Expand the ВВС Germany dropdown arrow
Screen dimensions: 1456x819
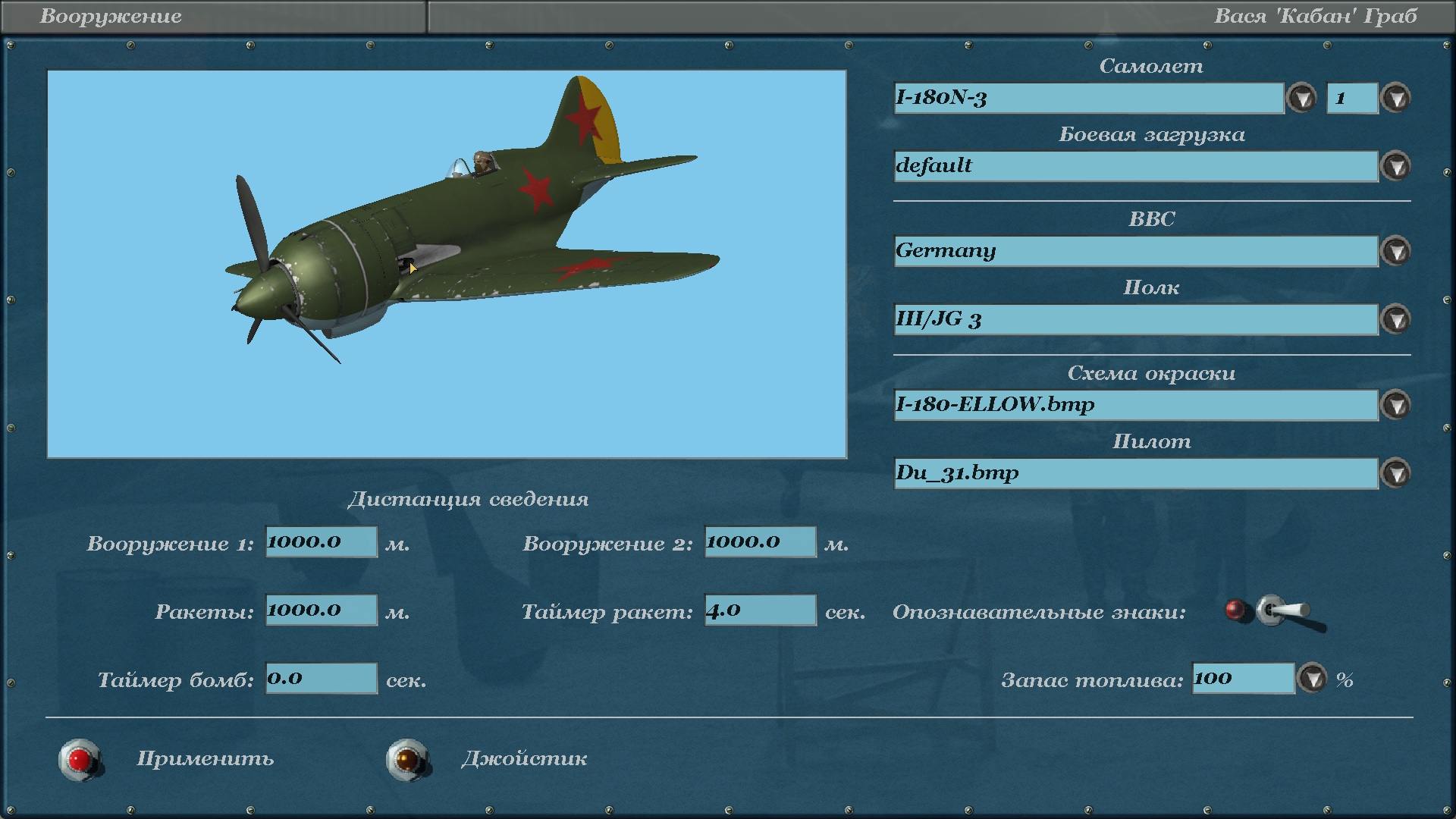(1396, 251)
